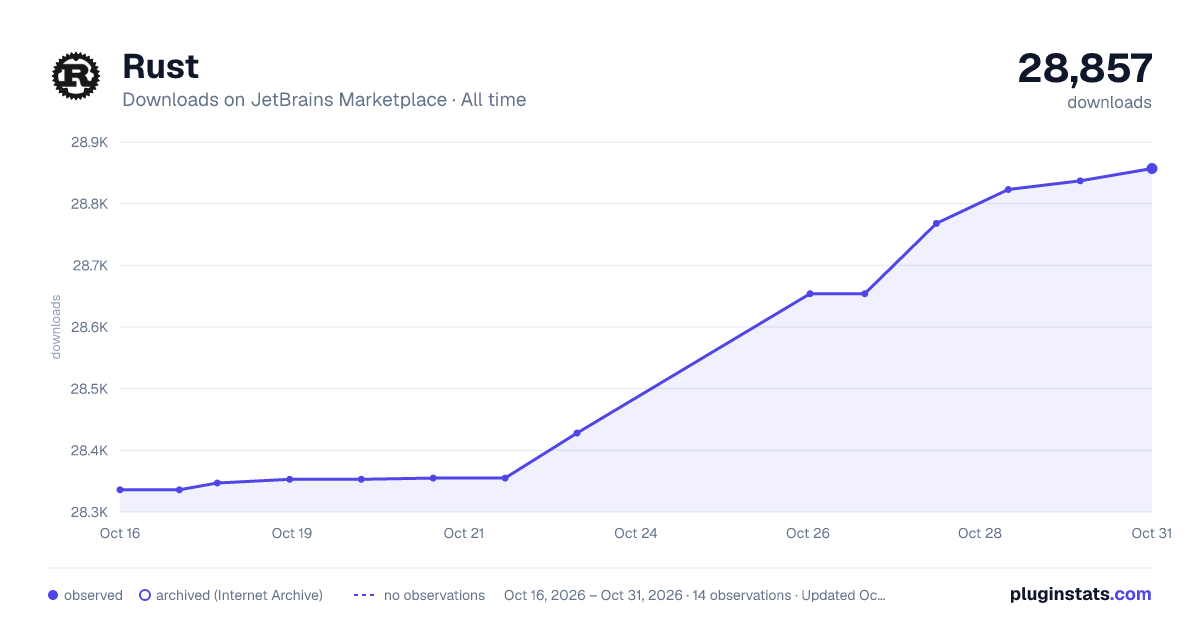Click the 28,857 total downloads figure
Screen dimensions: 1200x630
tap(1085, 68)
